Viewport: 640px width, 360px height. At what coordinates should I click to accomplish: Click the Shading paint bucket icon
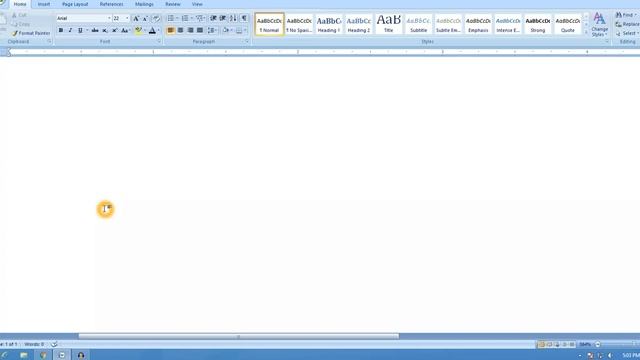[226, 30]
